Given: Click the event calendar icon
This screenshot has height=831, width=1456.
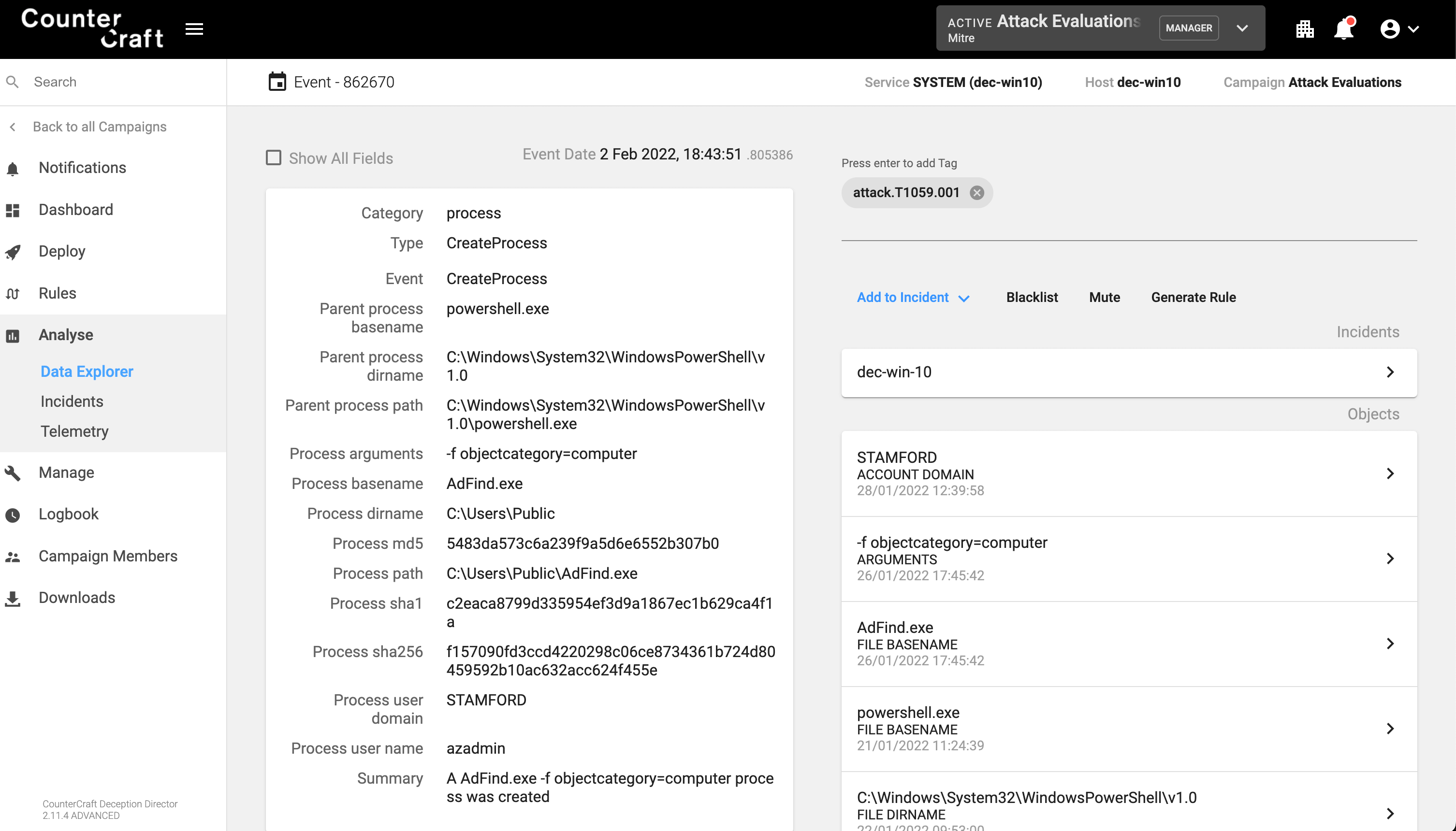Looking at the screenshot, I should 277,82.
